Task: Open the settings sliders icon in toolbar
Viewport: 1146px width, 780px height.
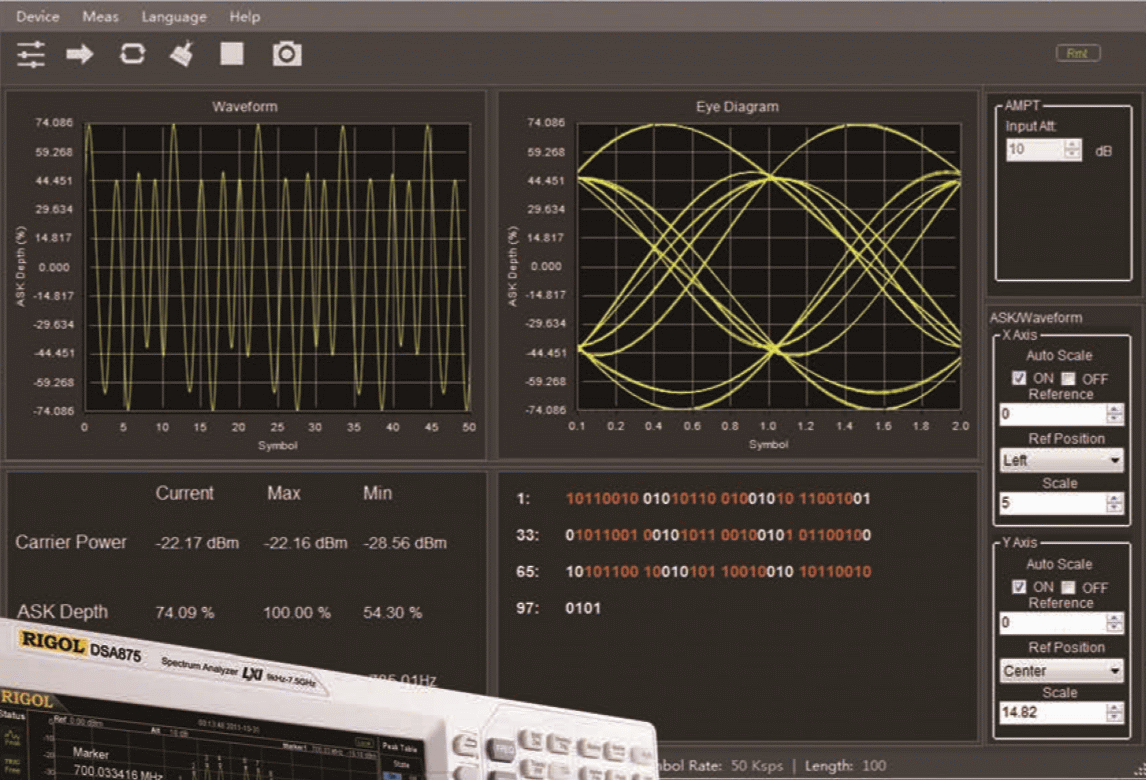Action: (x=31, y=54)
